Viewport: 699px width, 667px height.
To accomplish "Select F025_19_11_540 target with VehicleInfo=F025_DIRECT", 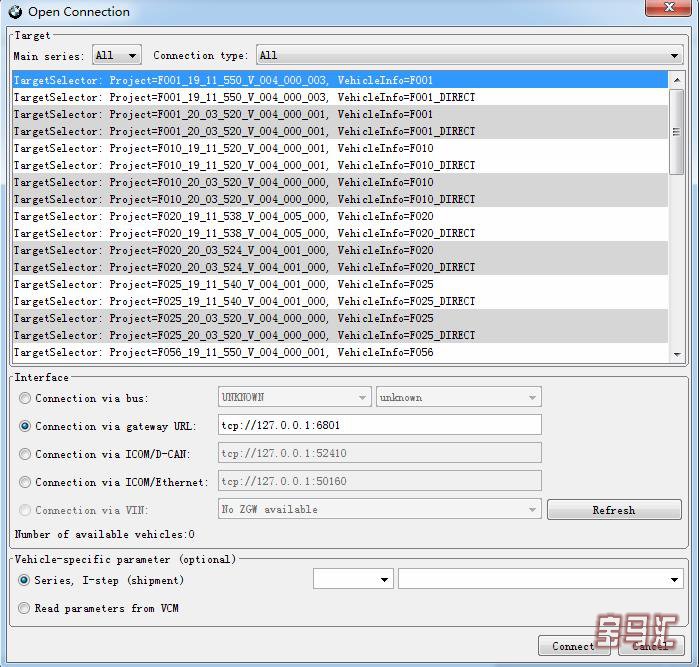I will tap(340, 301).
